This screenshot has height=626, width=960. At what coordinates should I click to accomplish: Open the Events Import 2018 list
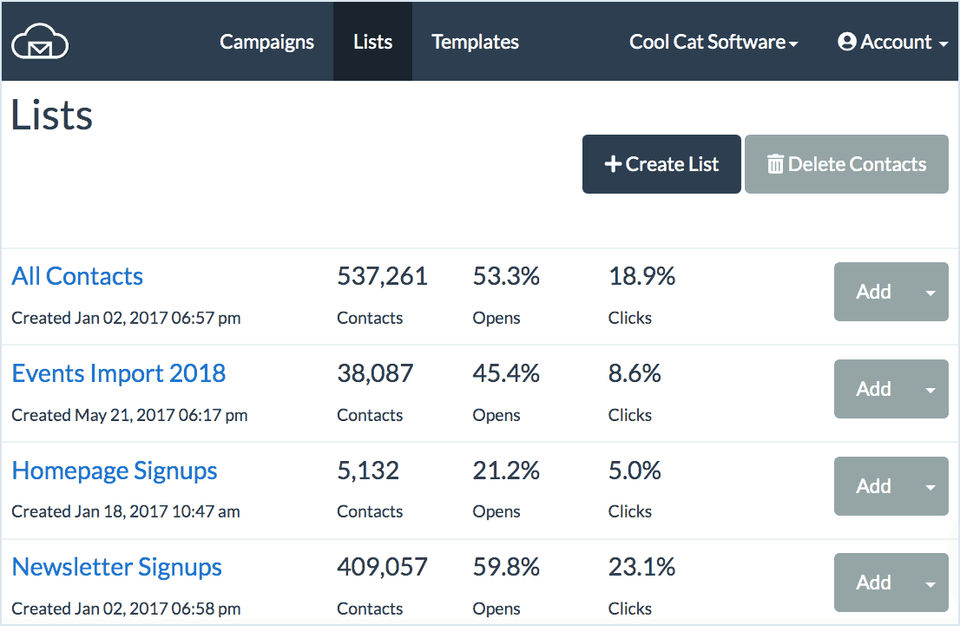coord(119,373)
